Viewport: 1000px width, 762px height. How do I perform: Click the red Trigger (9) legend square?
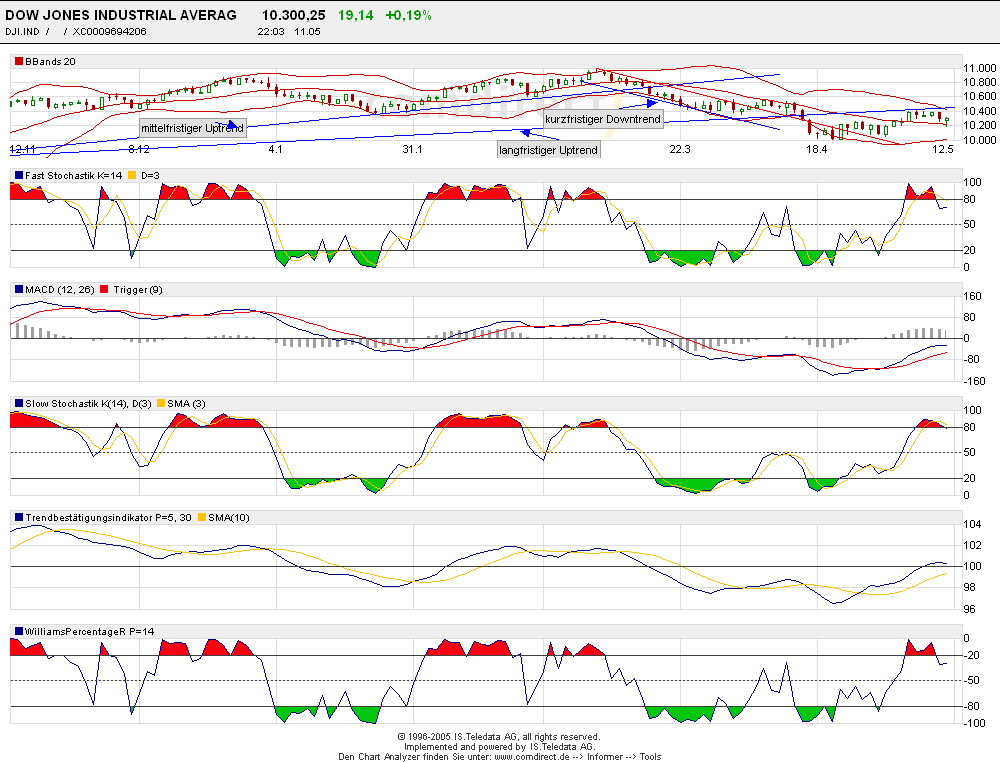(x=105, y=290)
